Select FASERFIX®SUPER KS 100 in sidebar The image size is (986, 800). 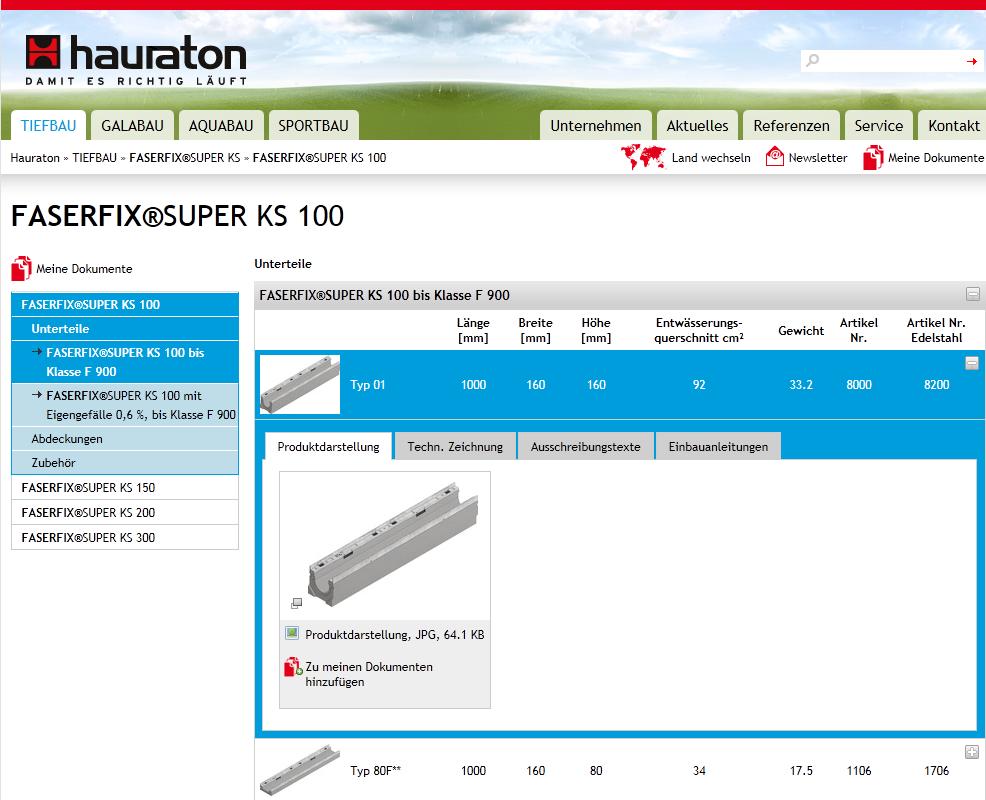[x=125, y=304]
